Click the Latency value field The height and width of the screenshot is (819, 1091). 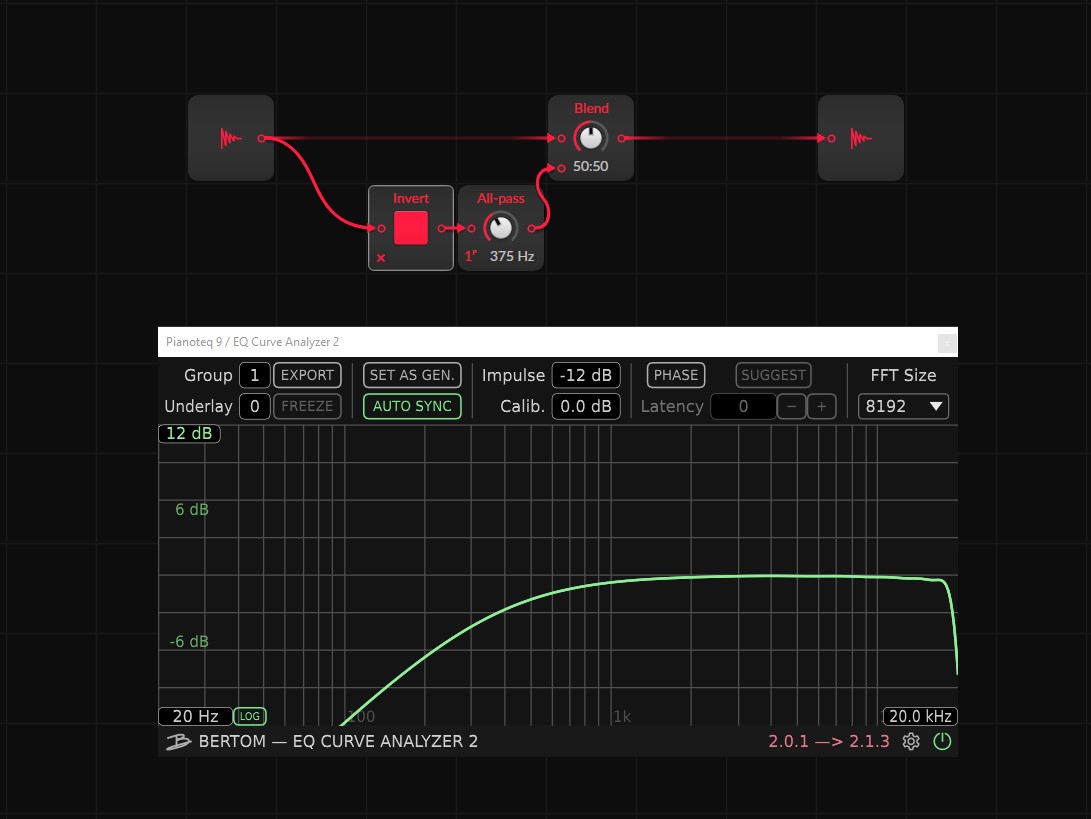743,406
